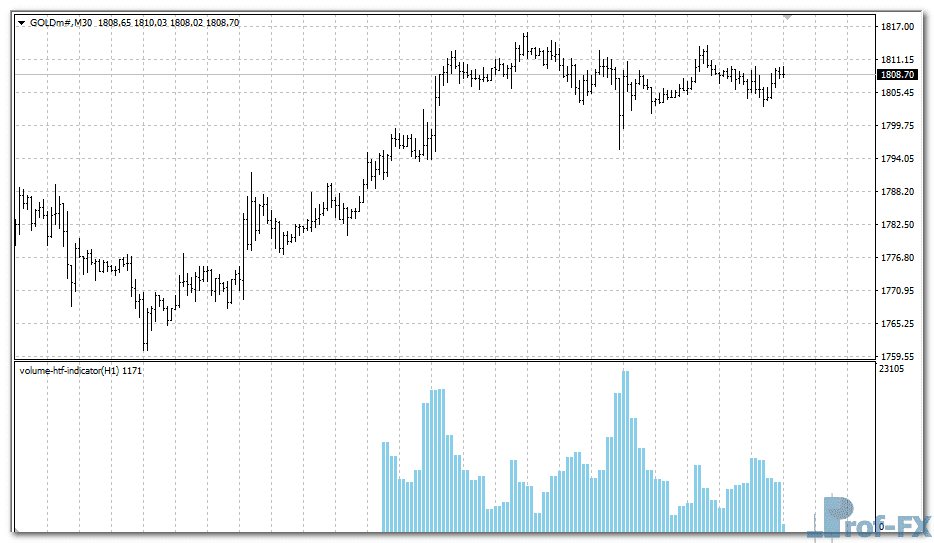The image size is (934, 543).
Task: Click the 1759.55 price scale label
Action: point(896,356)
